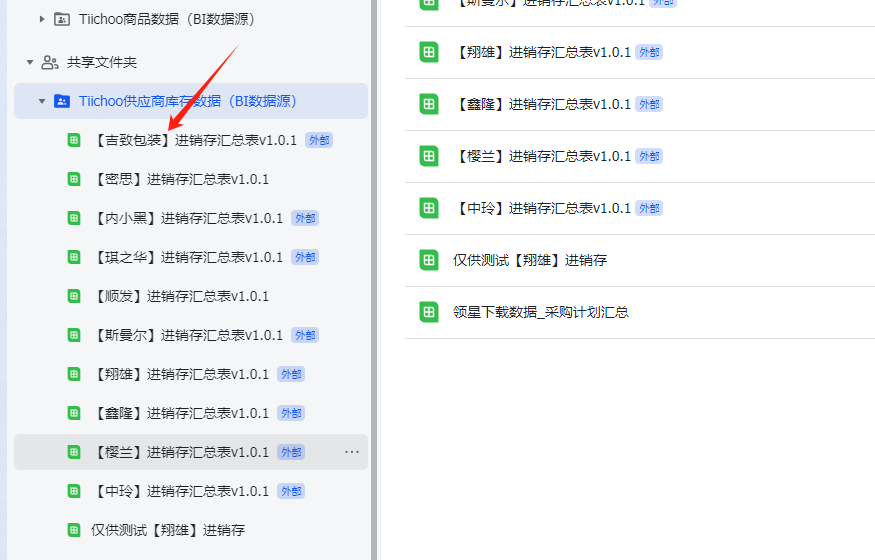Collapse the 共享文件夹 section arrow
This screenshot has width=875, height=560.
[30, 62]
